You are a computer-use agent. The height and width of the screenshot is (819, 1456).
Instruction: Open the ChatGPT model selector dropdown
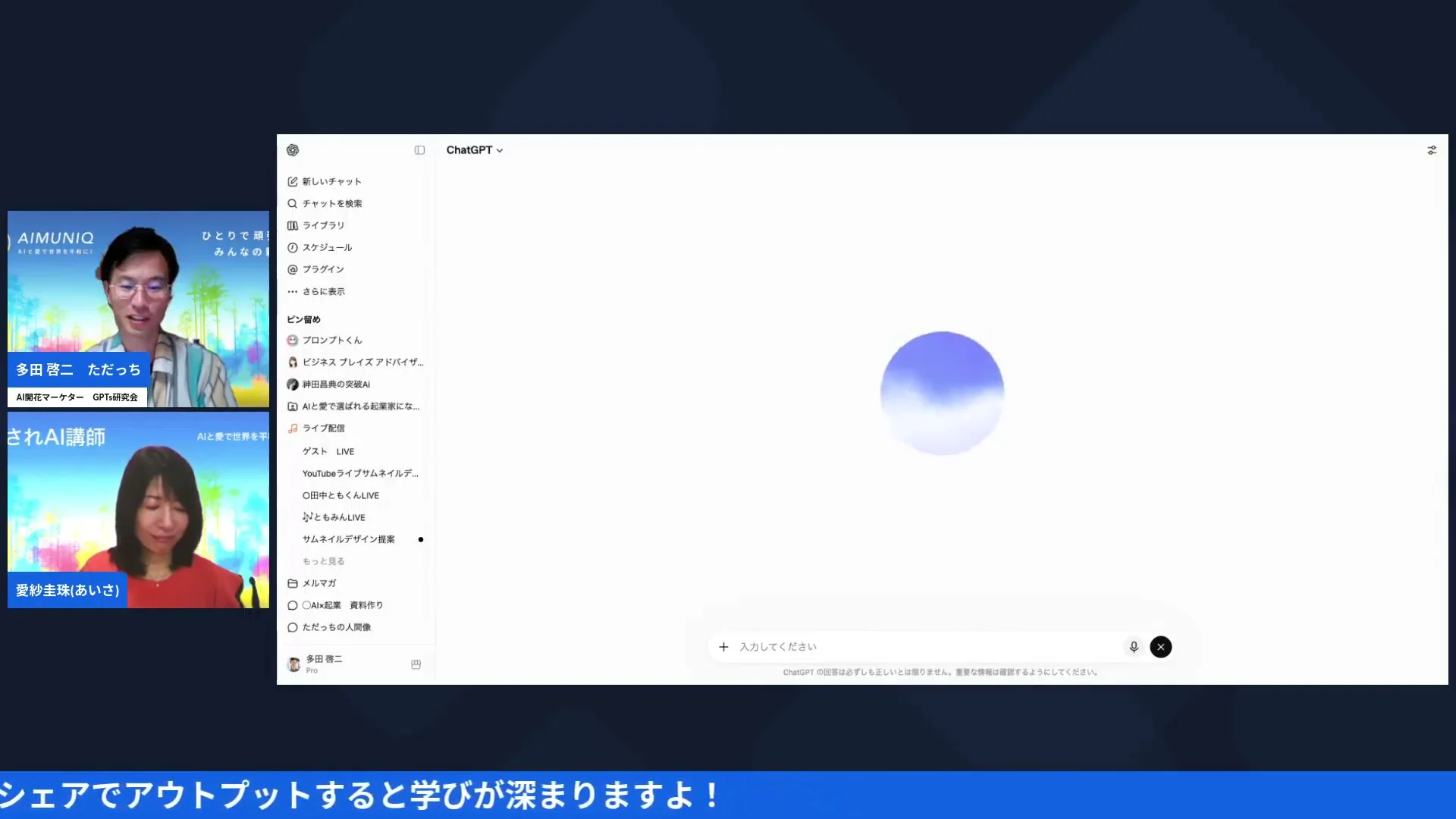(475, 150)
